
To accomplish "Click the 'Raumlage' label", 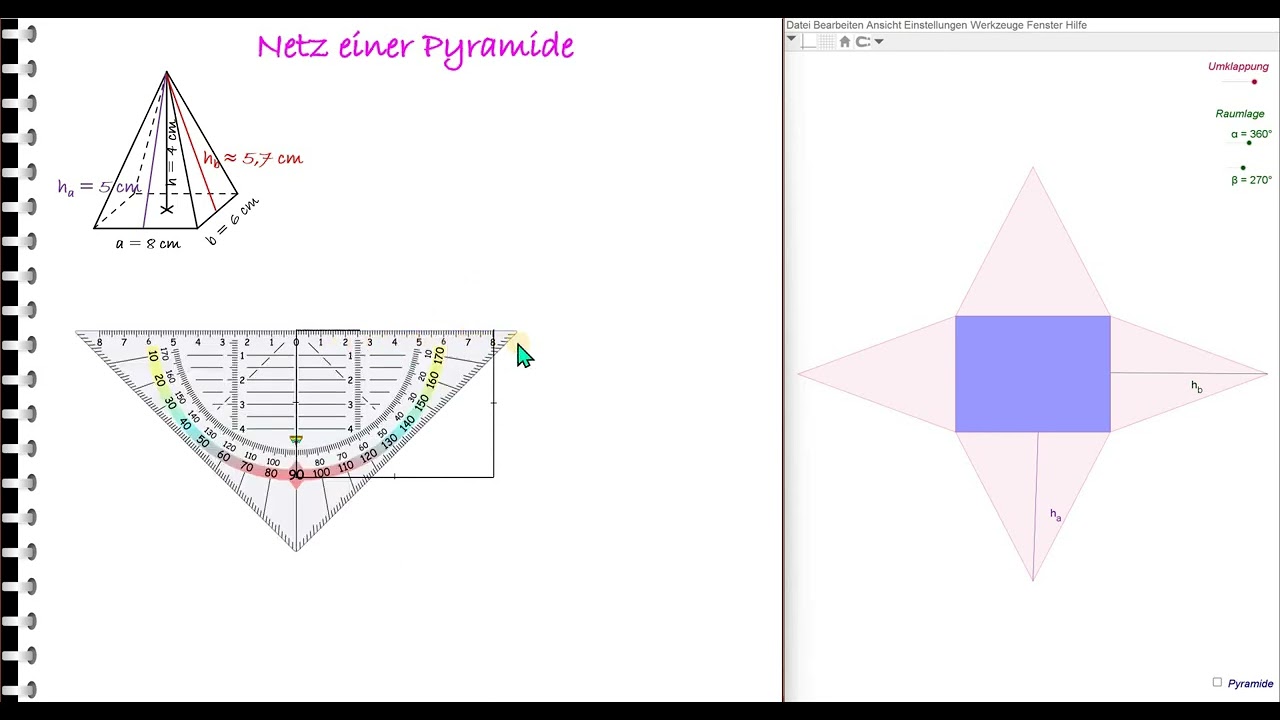I will tap(1240, 114).
